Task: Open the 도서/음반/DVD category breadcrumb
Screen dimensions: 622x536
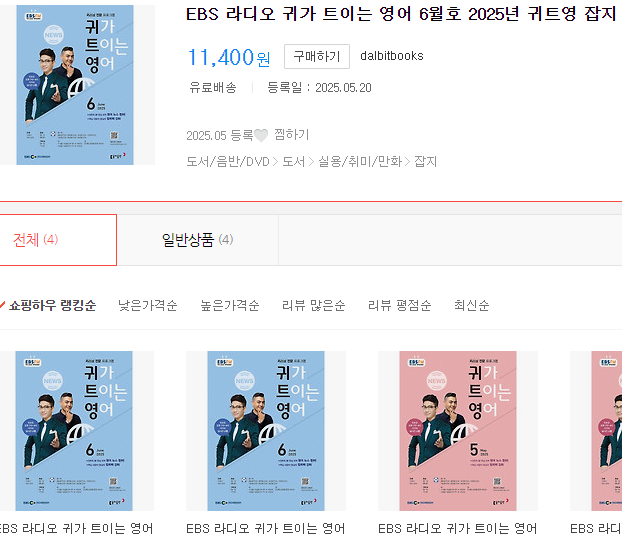Action: (228, 161)
